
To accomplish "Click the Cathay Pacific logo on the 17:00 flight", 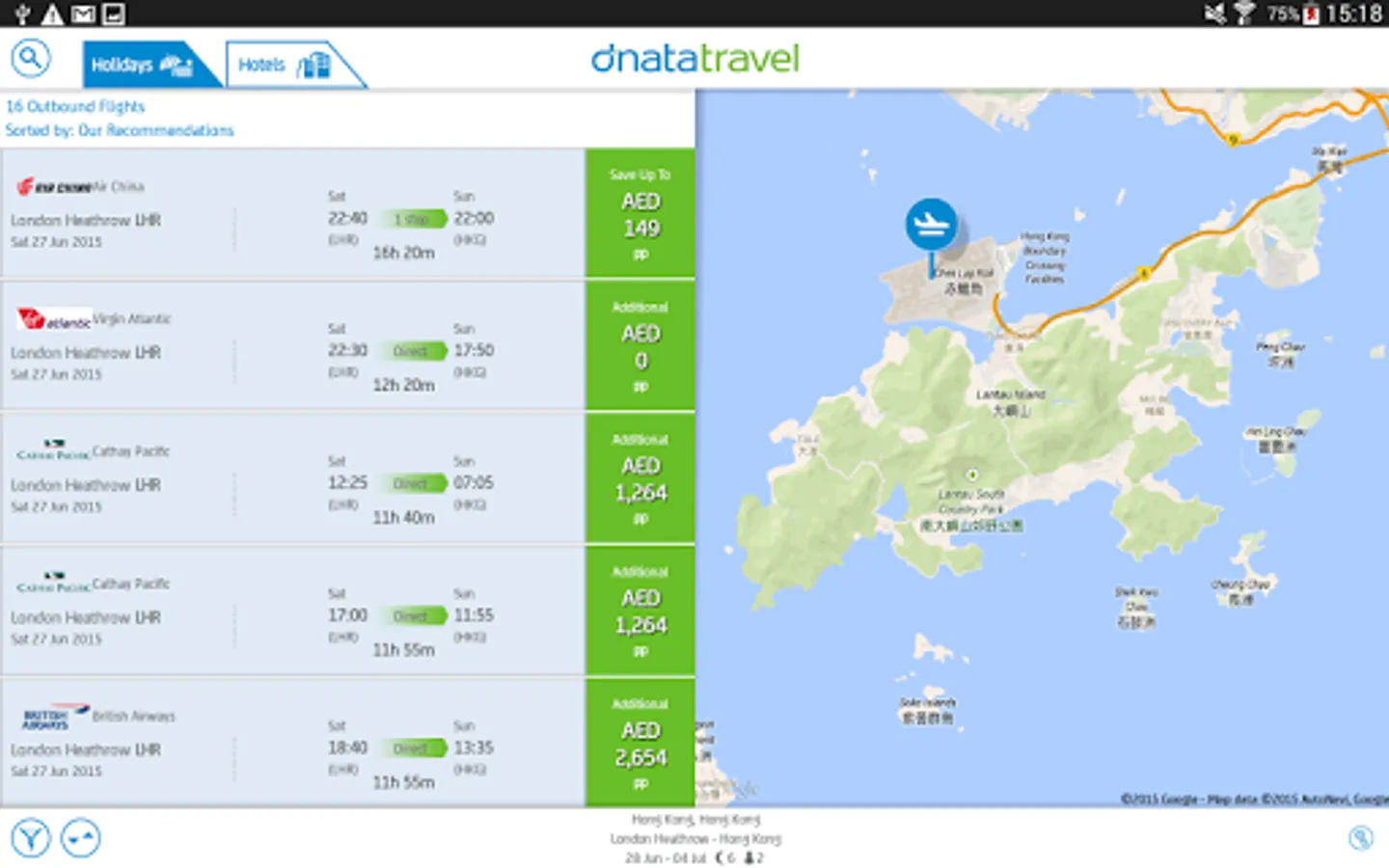I will (x=54, y=583).
